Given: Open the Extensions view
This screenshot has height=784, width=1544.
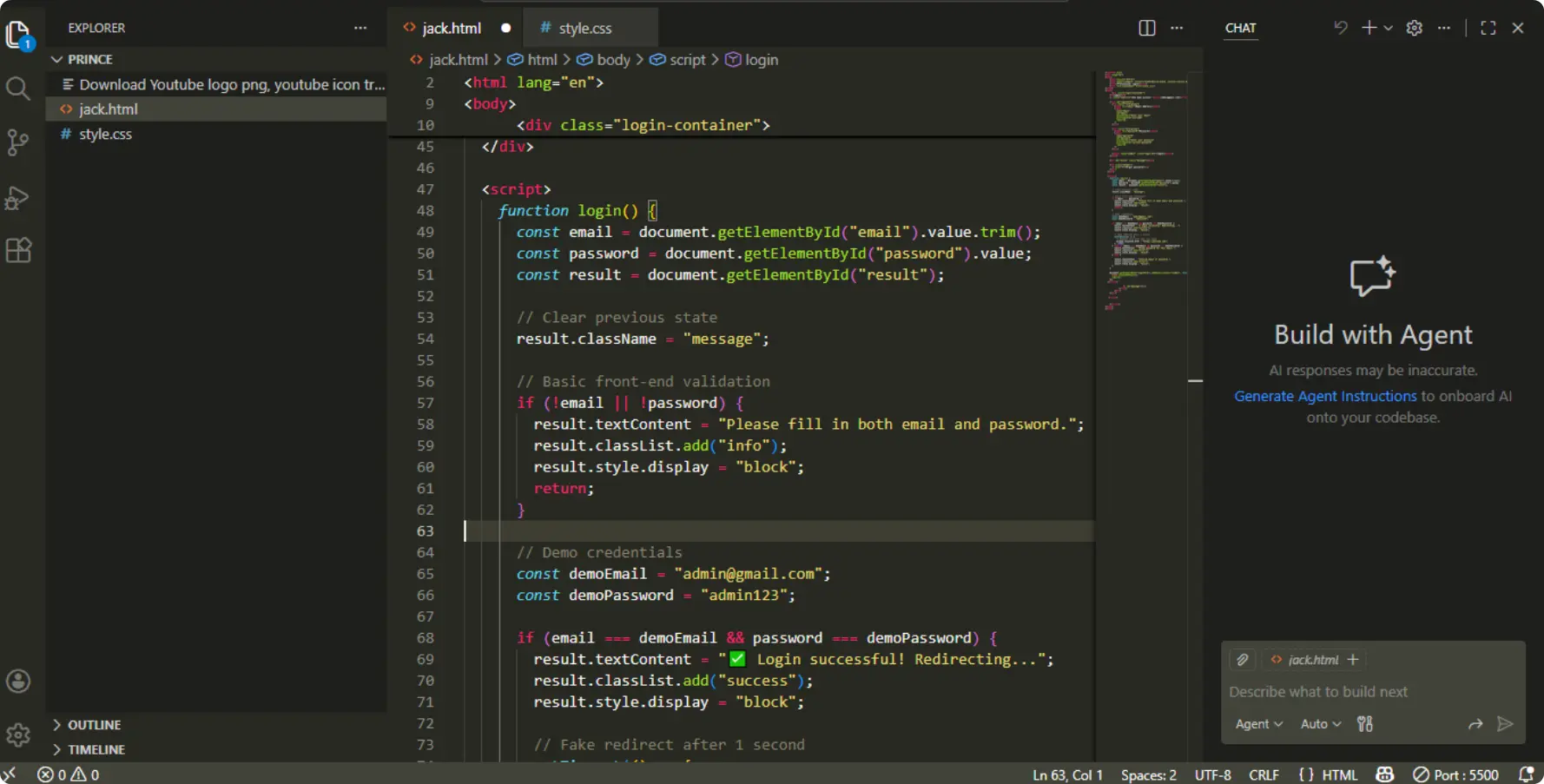Looking at the screenshot, I should click(x=18, y=250).
